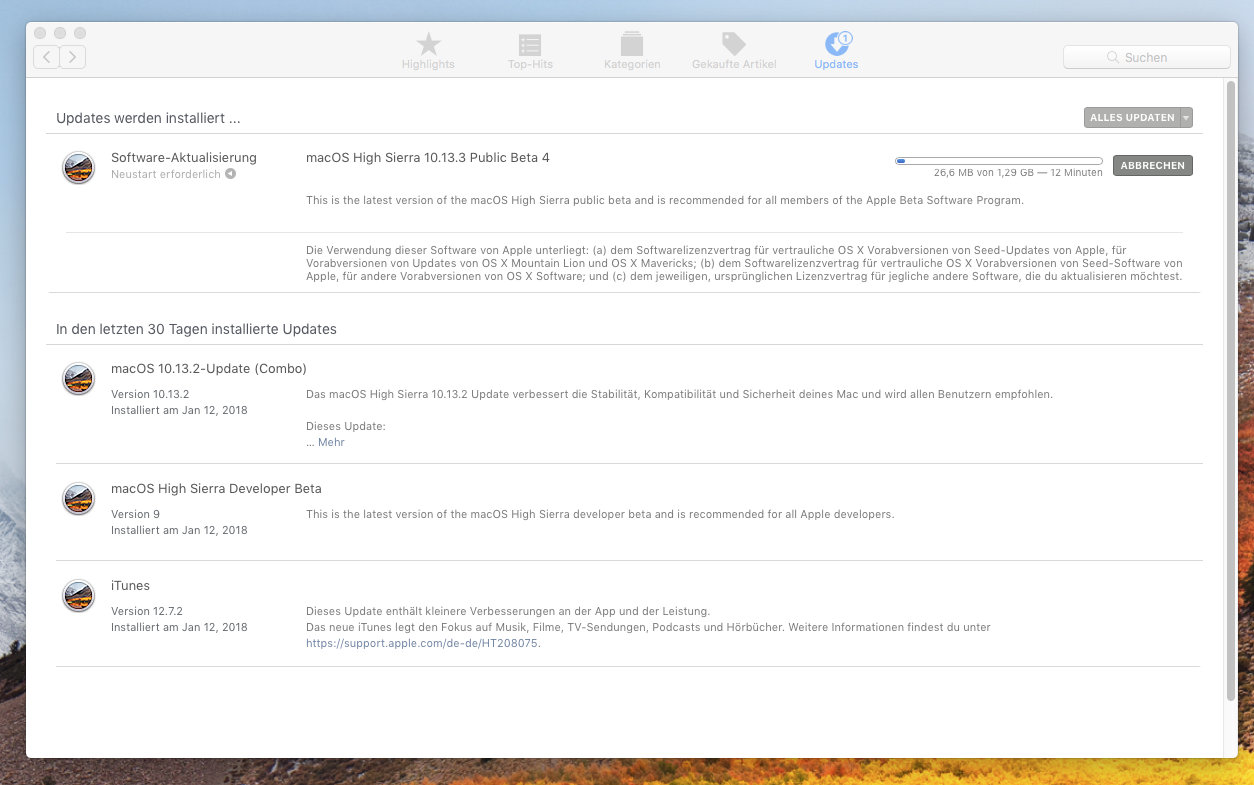1254x785 pixels.
Task: Click the macOS High Sierra Developer Beta icon
Action: click(x=78, y=499)
